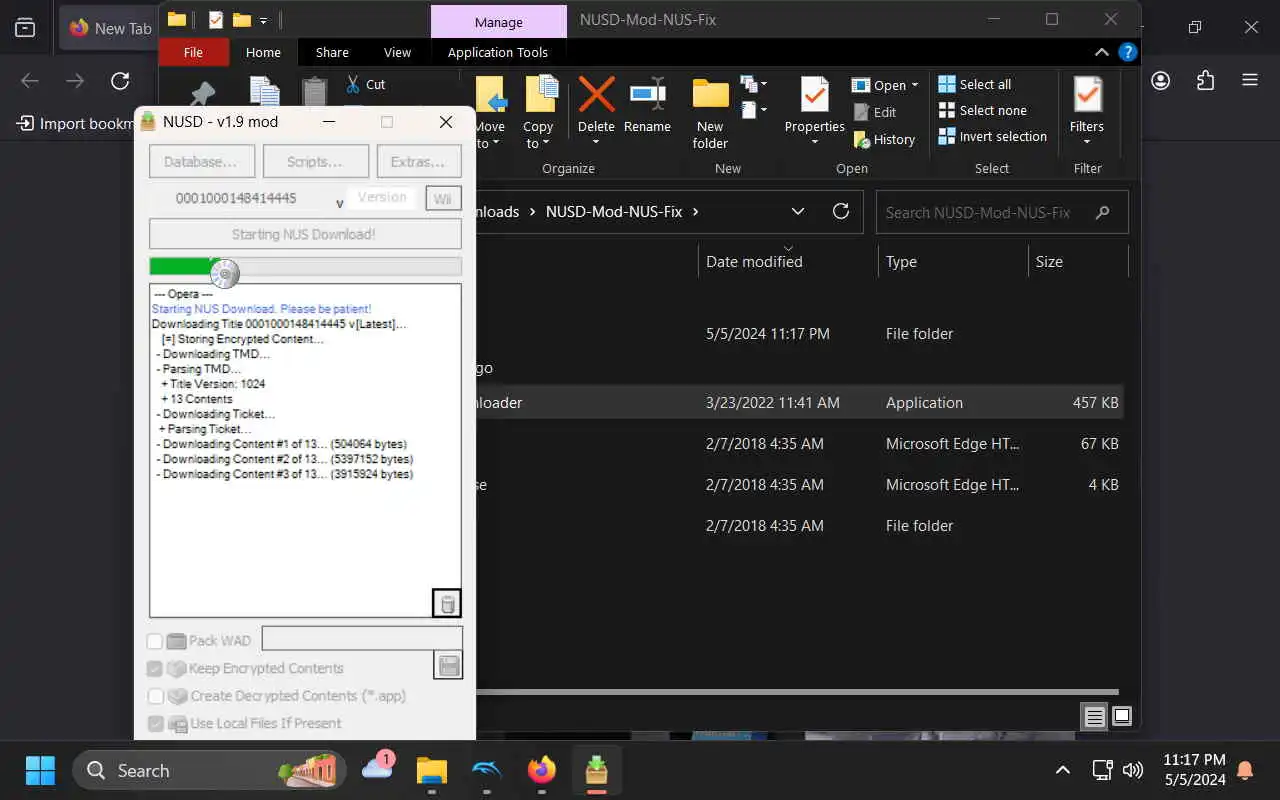Click the Explorer help question mark icon
This screenshot has height=800, width=1280.
pyautogui.click(x=1127, y=52)
